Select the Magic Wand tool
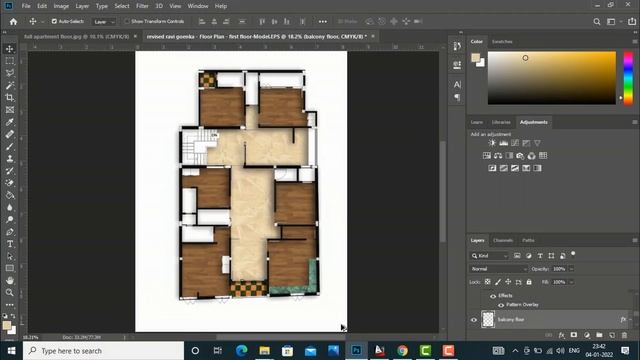The height and width of the screenshot is (360, 640). (x=10, y=85)
